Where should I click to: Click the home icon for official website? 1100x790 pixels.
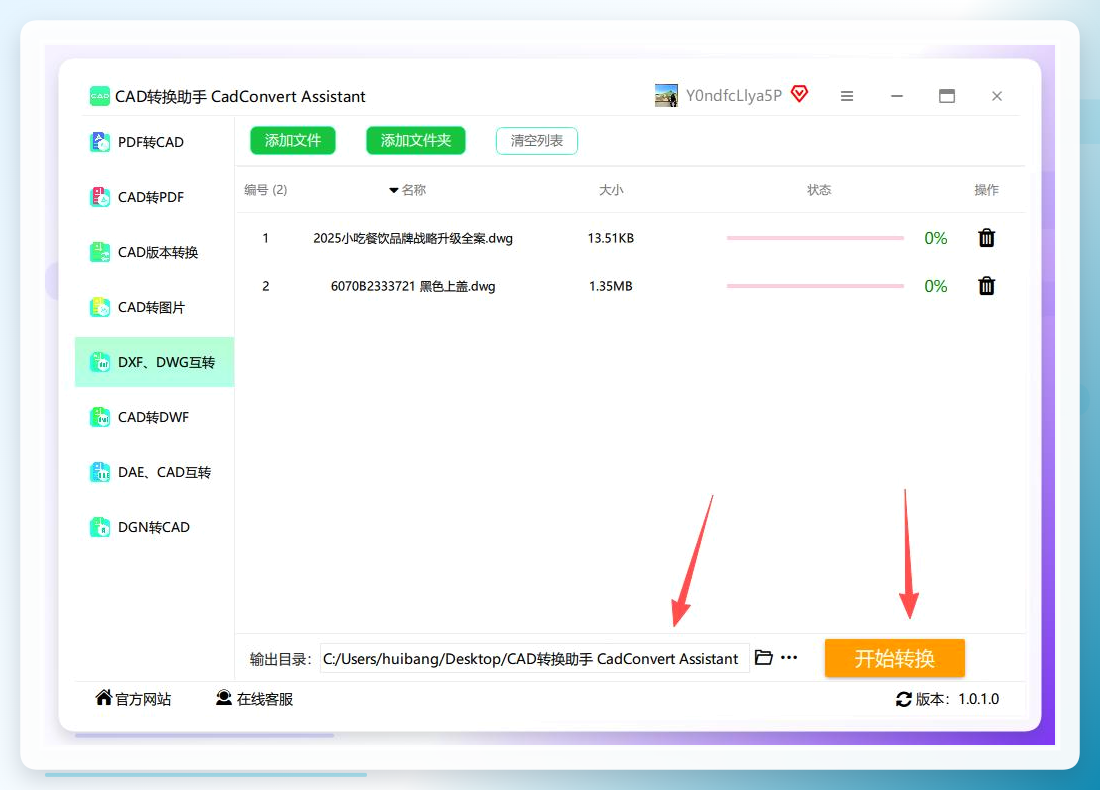[x=104, y=697]
